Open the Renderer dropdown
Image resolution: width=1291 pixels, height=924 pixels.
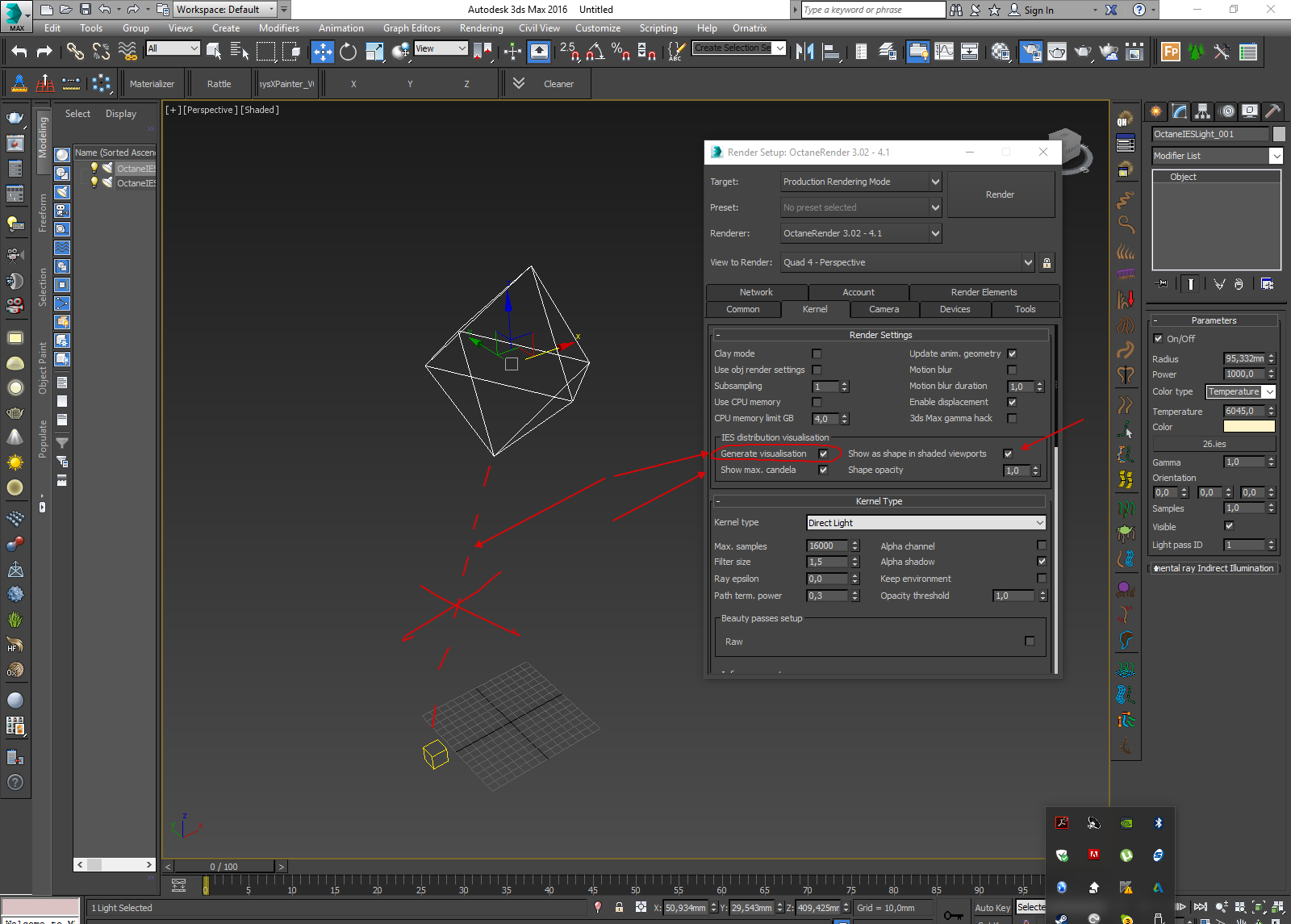click(861, 234)
